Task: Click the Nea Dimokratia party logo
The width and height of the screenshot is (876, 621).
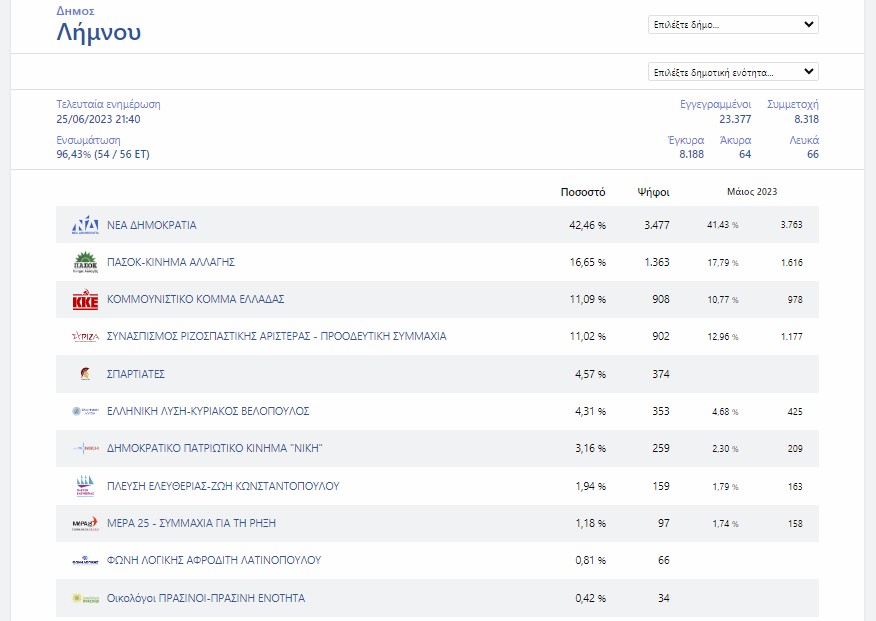Action: click(85, 224)
